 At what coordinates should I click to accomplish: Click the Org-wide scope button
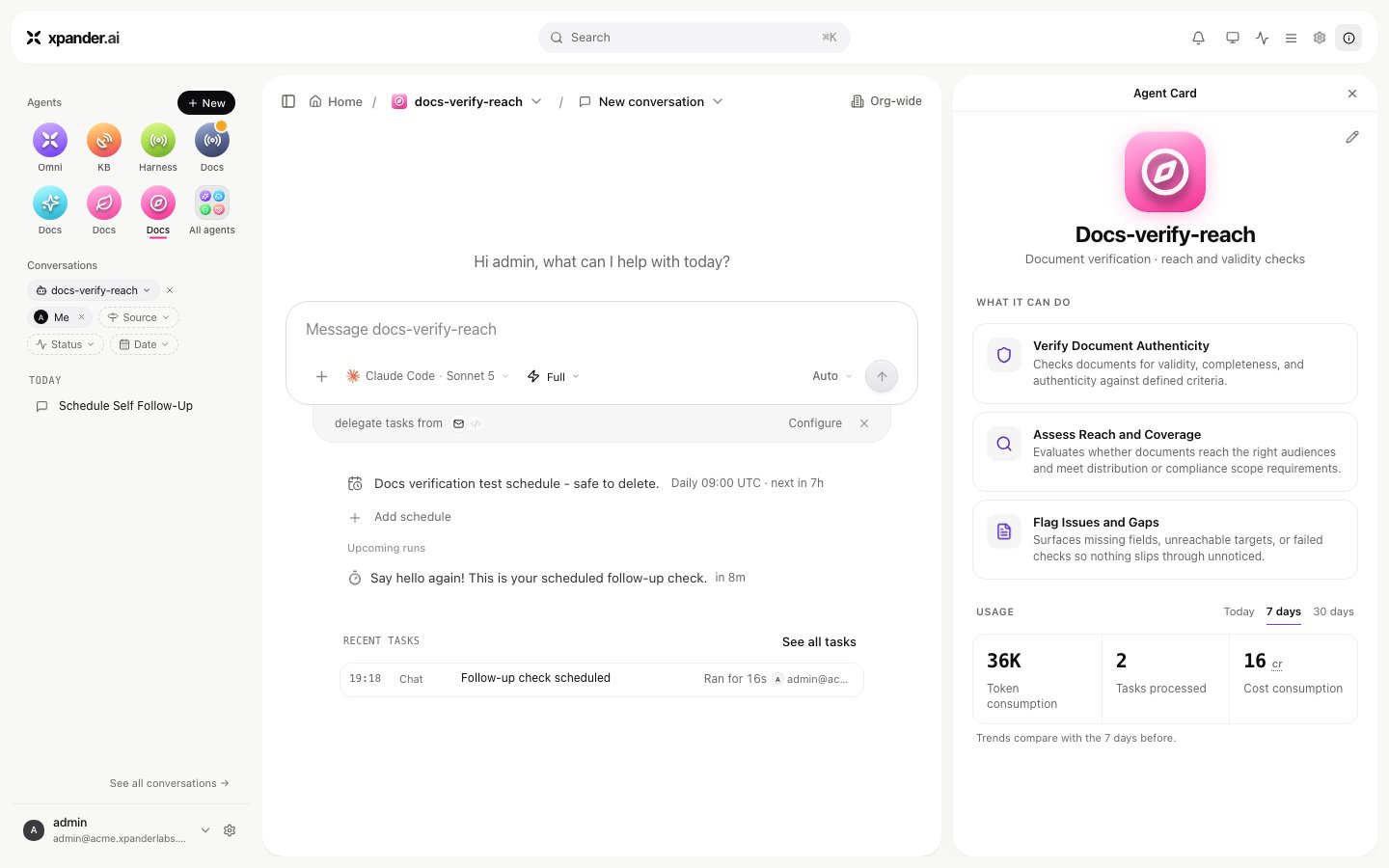(x=886, y=101)
